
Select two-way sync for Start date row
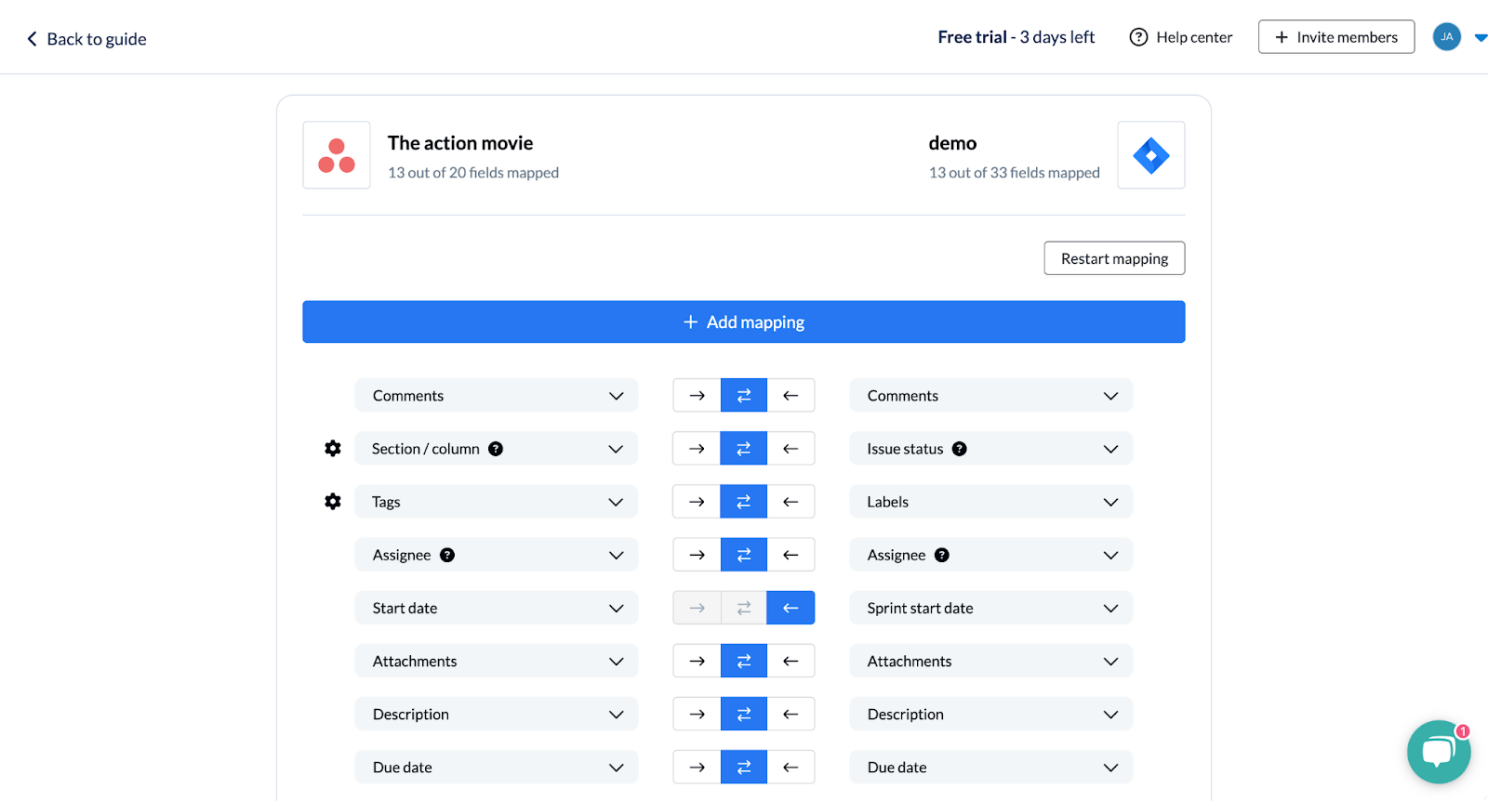pos(744,608)
